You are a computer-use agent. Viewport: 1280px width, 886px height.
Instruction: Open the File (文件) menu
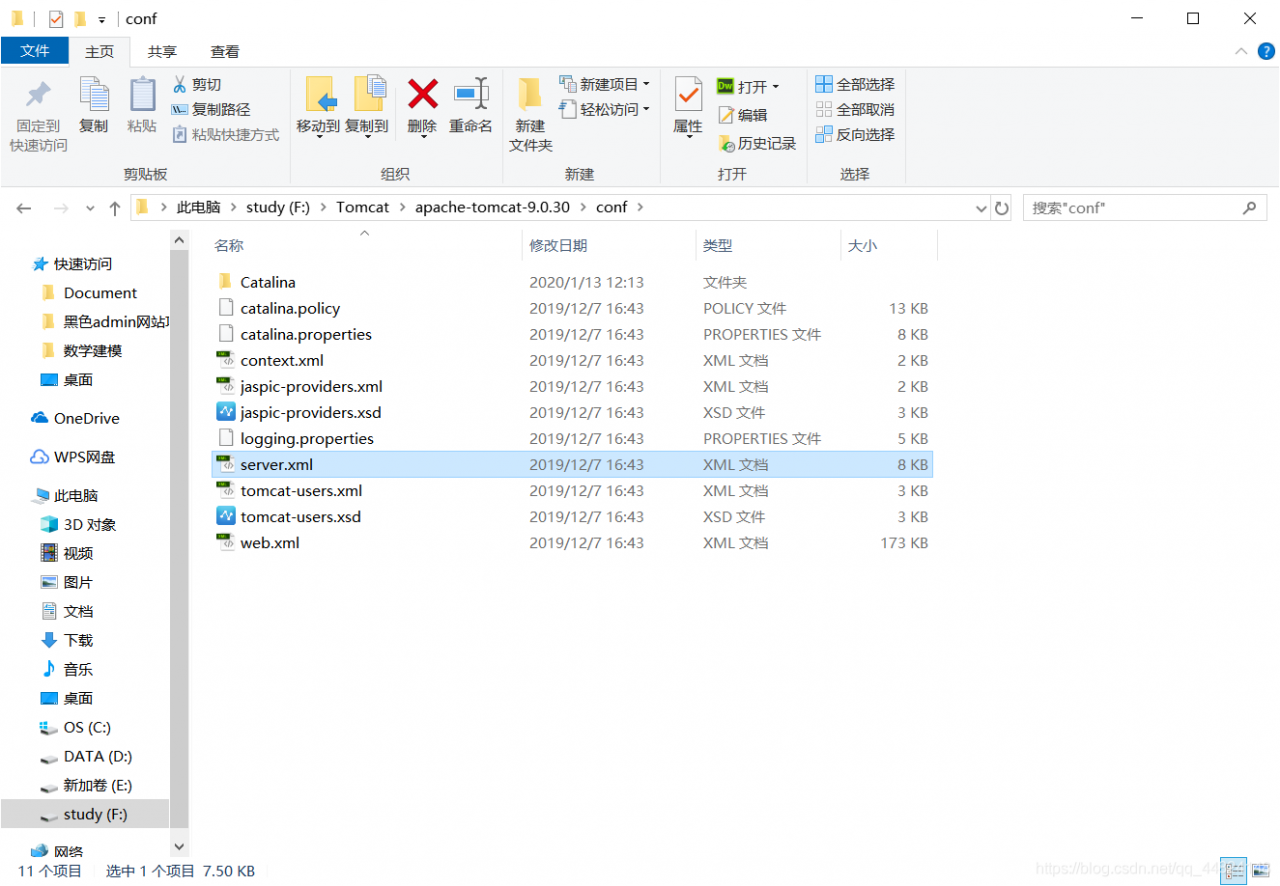35,51
